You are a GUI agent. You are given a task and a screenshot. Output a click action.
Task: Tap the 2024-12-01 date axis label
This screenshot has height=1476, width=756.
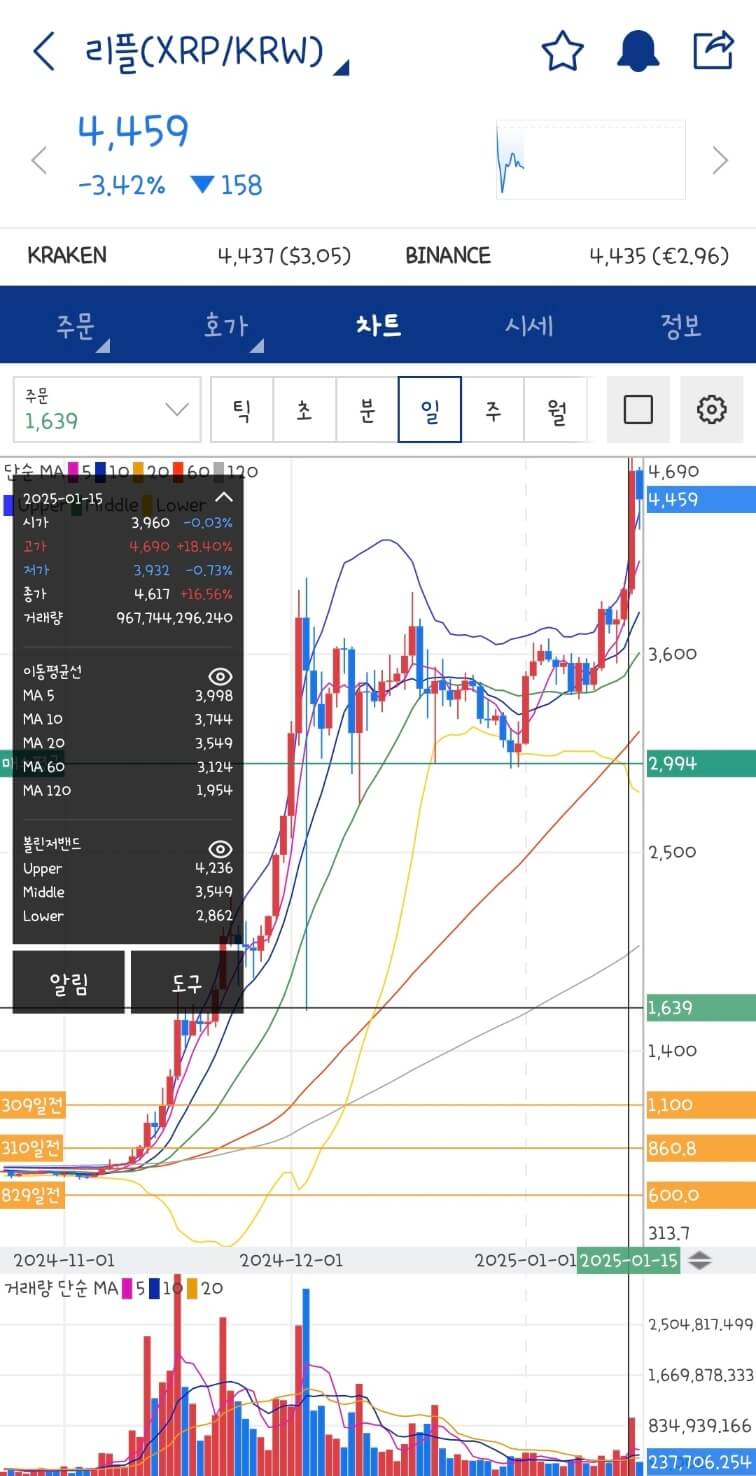(291, 1260)
